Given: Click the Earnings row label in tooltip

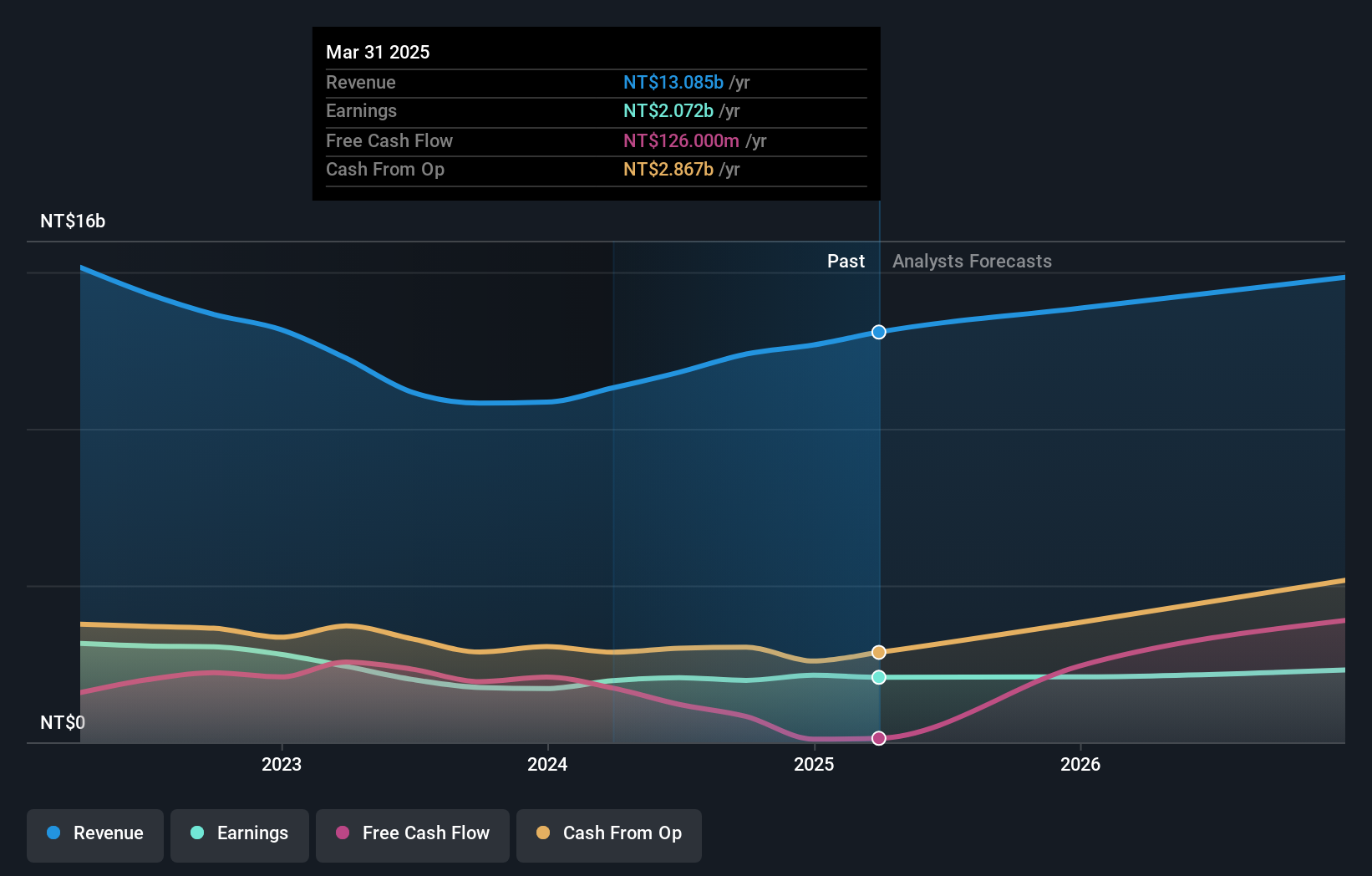Looking at the screenshot, I should [361, 110].
